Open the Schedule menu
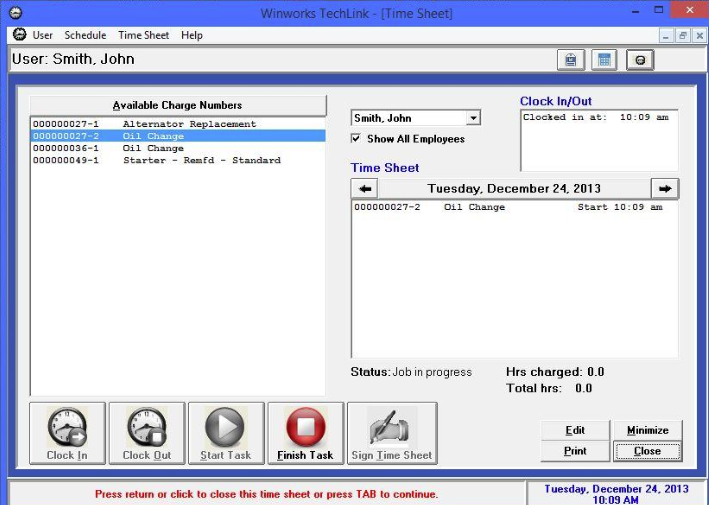 click(85, 35)
